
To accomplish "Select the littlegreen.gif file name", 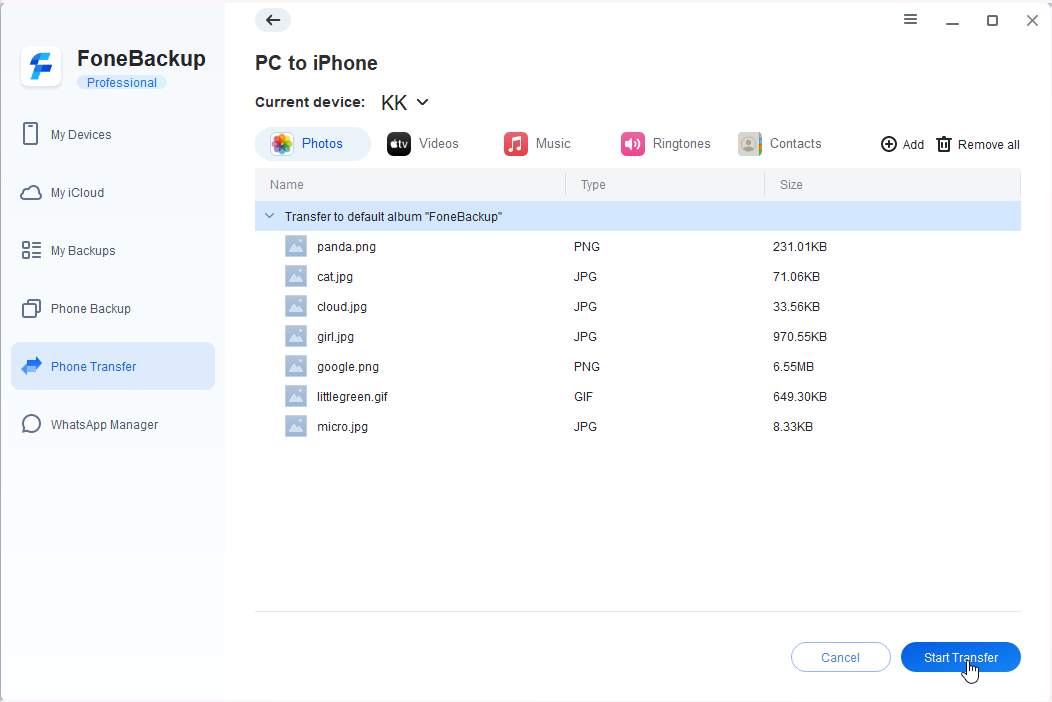I will tap(352, 396).
